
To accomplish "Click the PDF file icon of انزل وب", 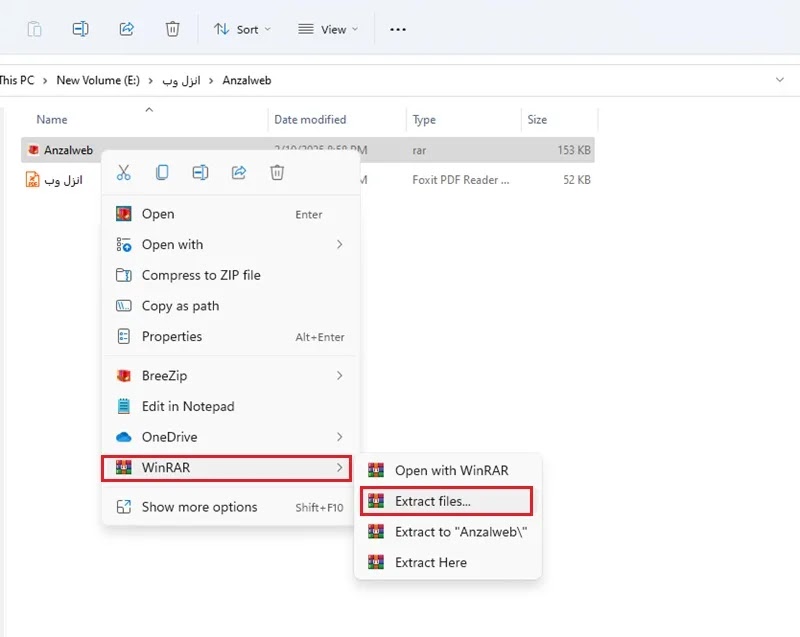I will 32,180.
